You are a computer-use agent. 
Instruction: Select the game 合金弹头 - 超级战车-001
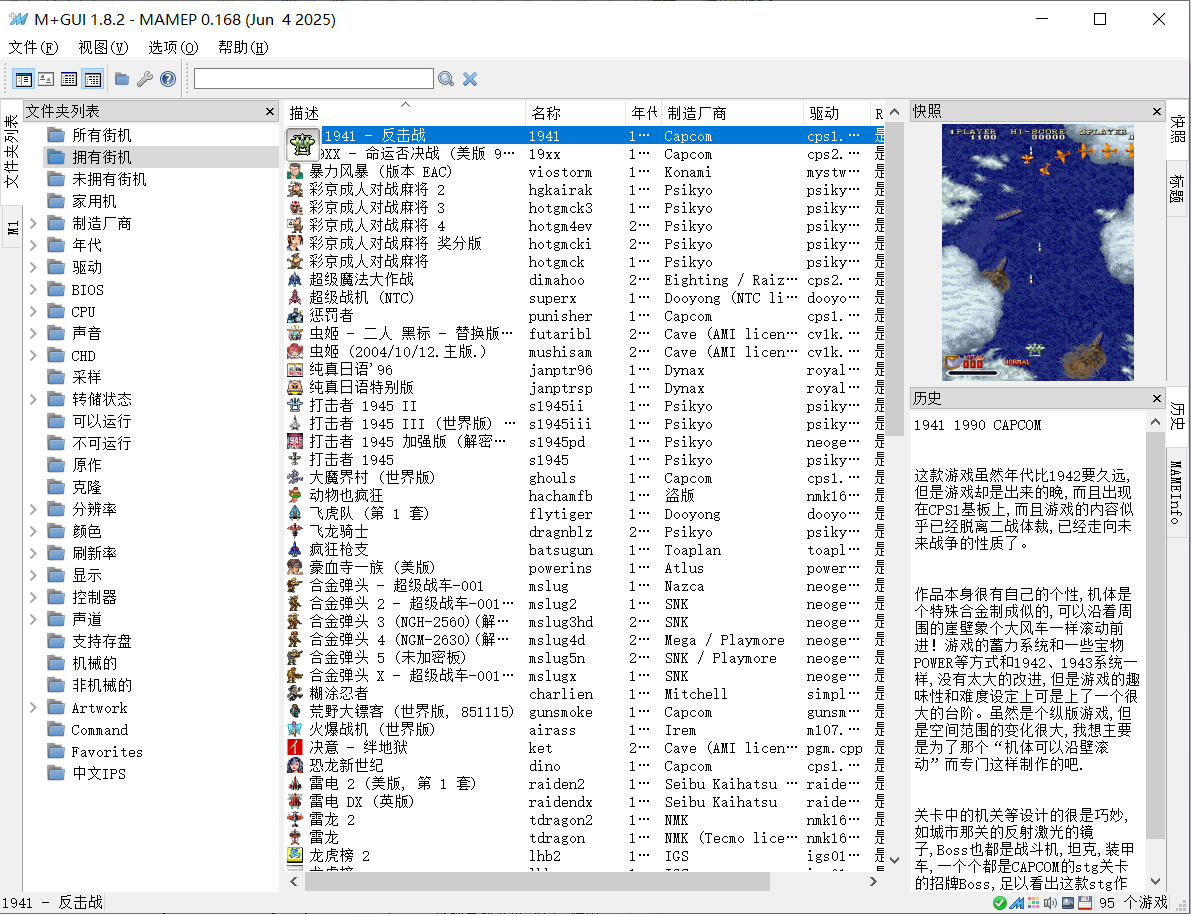pyautogui.click(x=396, y=586)
